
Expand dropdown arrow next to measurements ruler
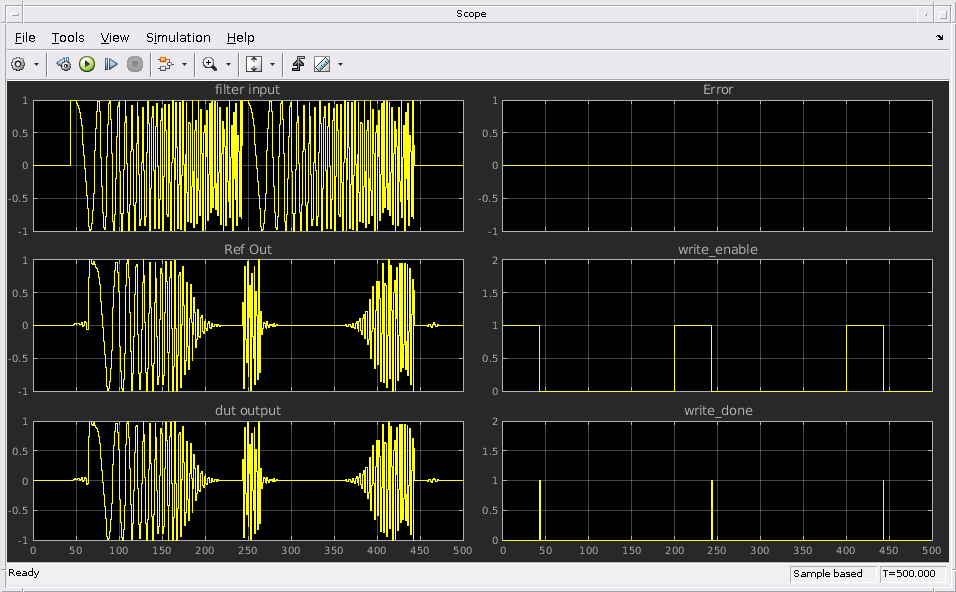click(340, 64)
